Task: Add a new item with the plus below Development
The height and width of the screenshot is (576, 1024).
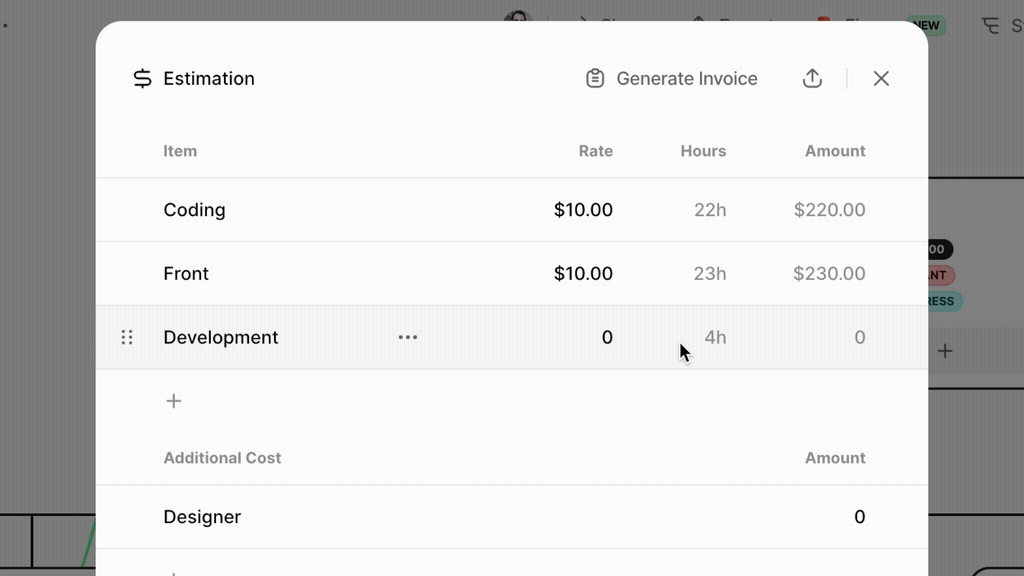Action: coord(173,401)
